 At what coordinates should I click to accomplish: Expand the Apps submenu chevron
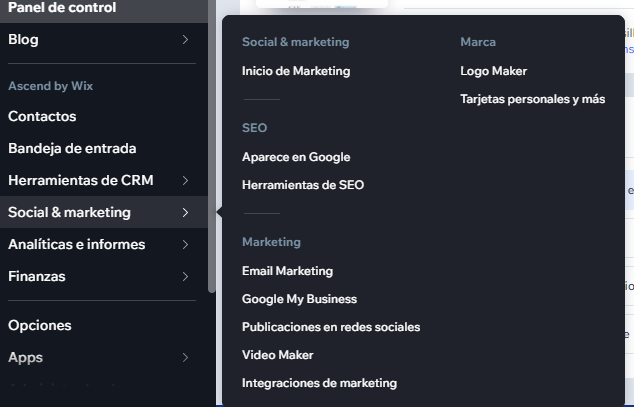coord(186,357)
